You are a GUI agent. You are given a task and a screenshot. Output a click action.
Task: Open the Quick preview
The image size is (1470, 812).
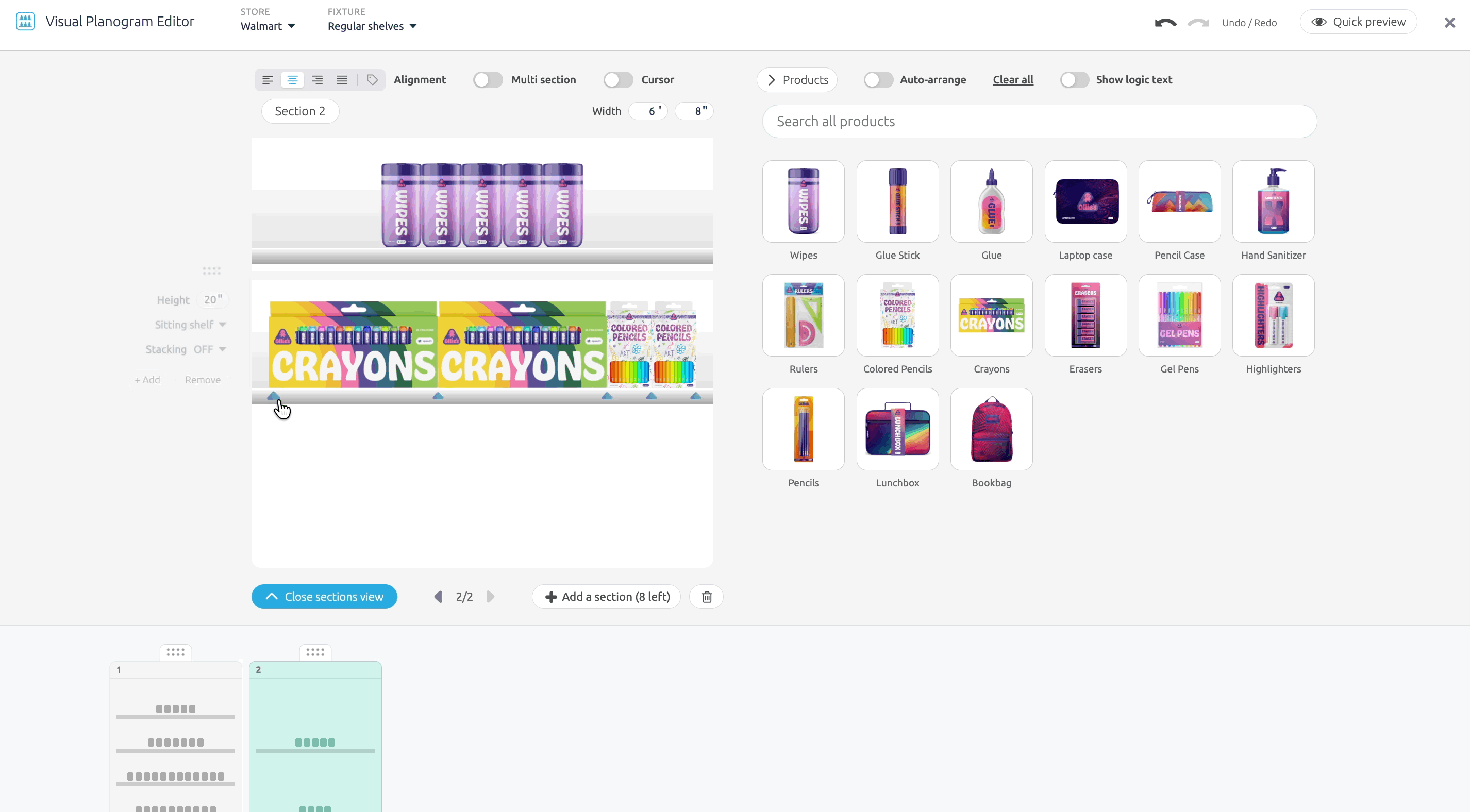click(1358, 22)
